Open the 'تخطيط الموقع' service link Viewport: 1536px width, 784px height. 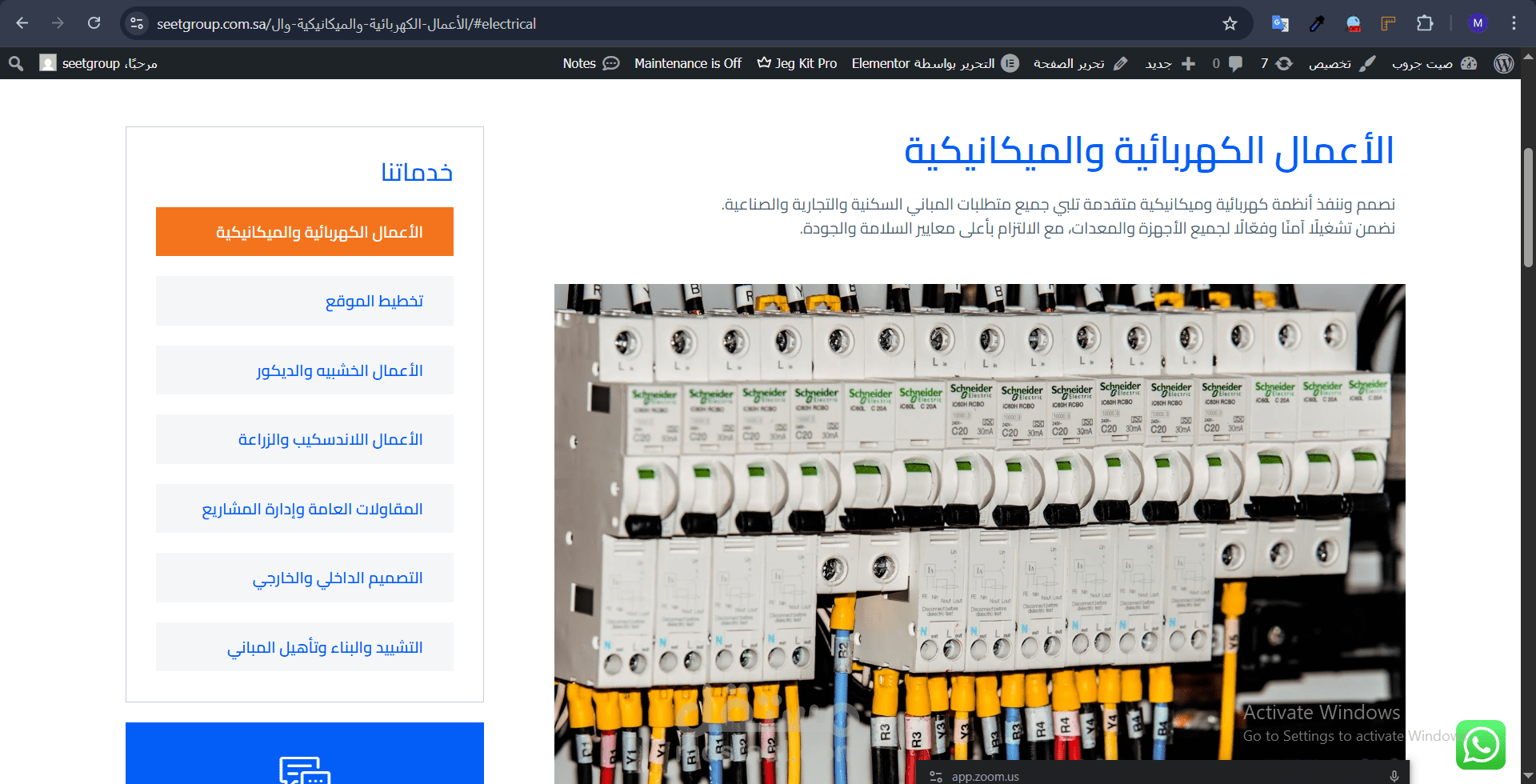[x=305, y=301]
